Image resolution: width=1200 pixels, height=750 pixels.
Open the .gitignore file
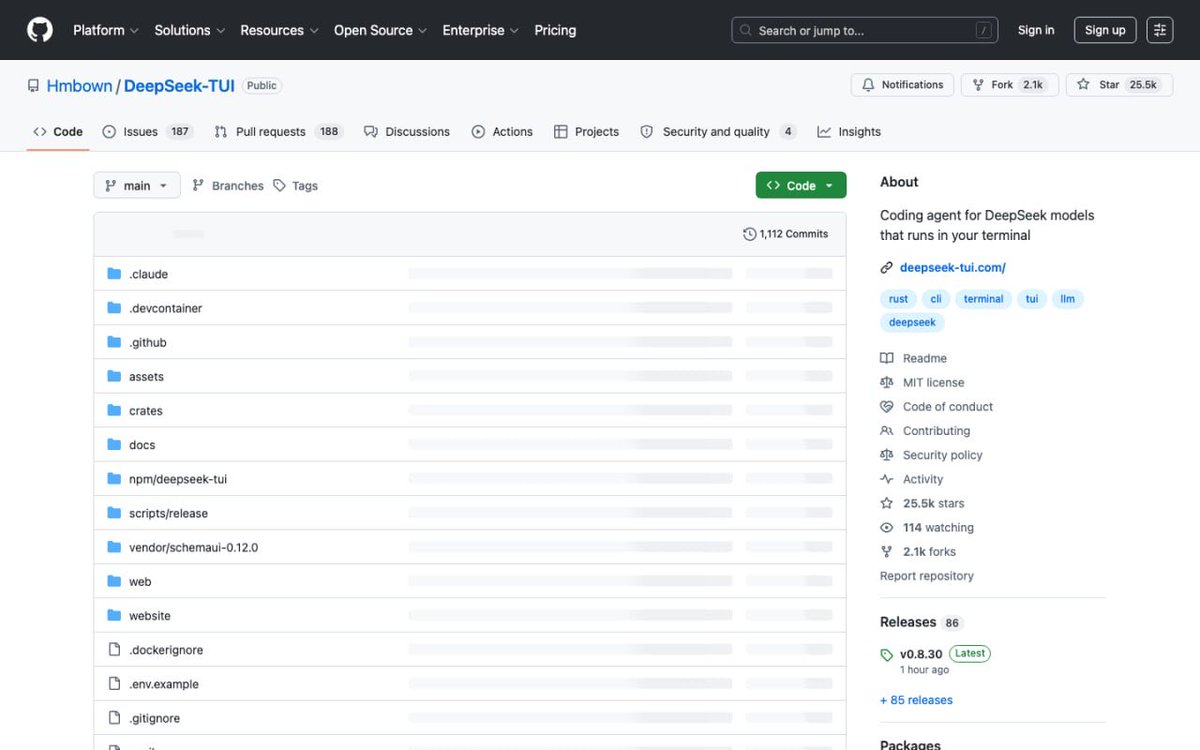[154, 718]
